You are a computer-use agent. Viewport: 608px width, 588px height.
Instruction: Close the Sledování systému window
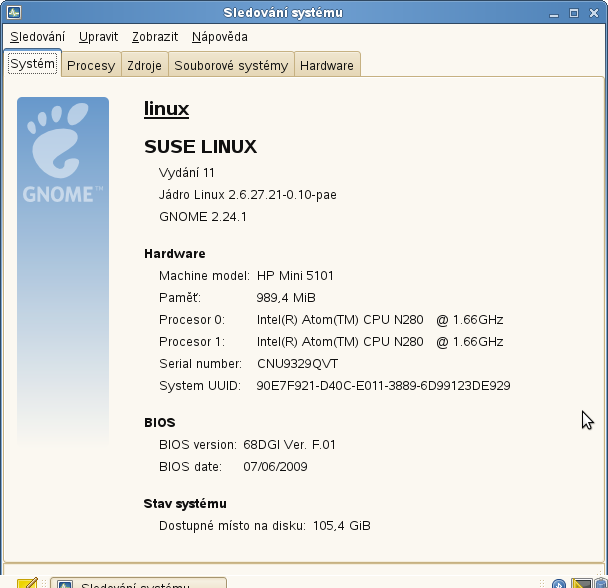[594, 13]
